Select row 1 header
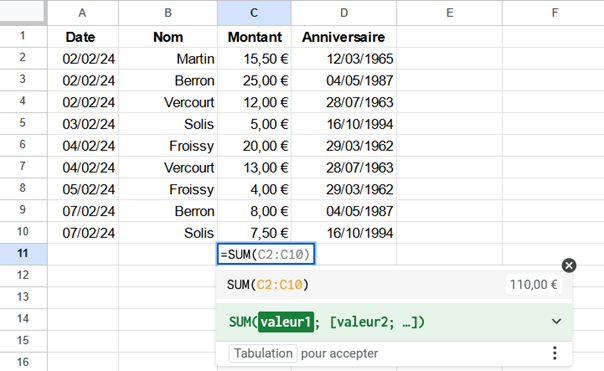This screenshot has height=371, width=604. (x=23, y=36)
